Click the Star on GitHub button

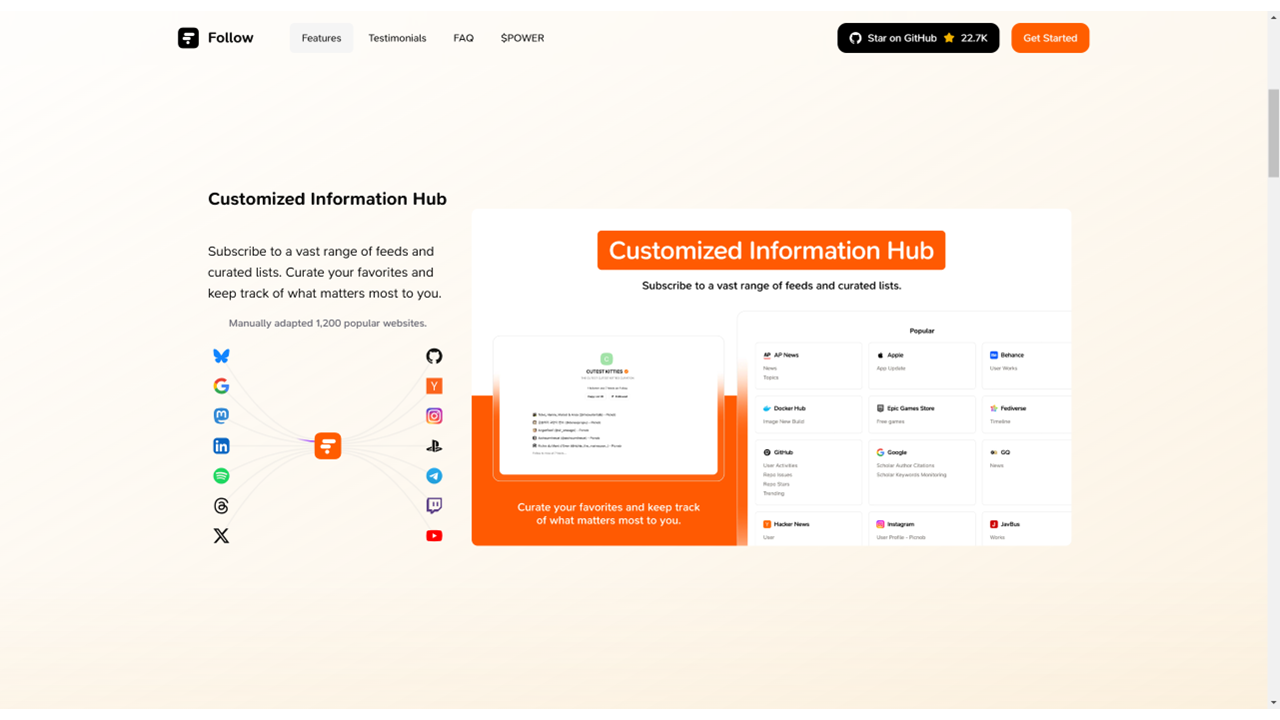click(x=917, y=38)
